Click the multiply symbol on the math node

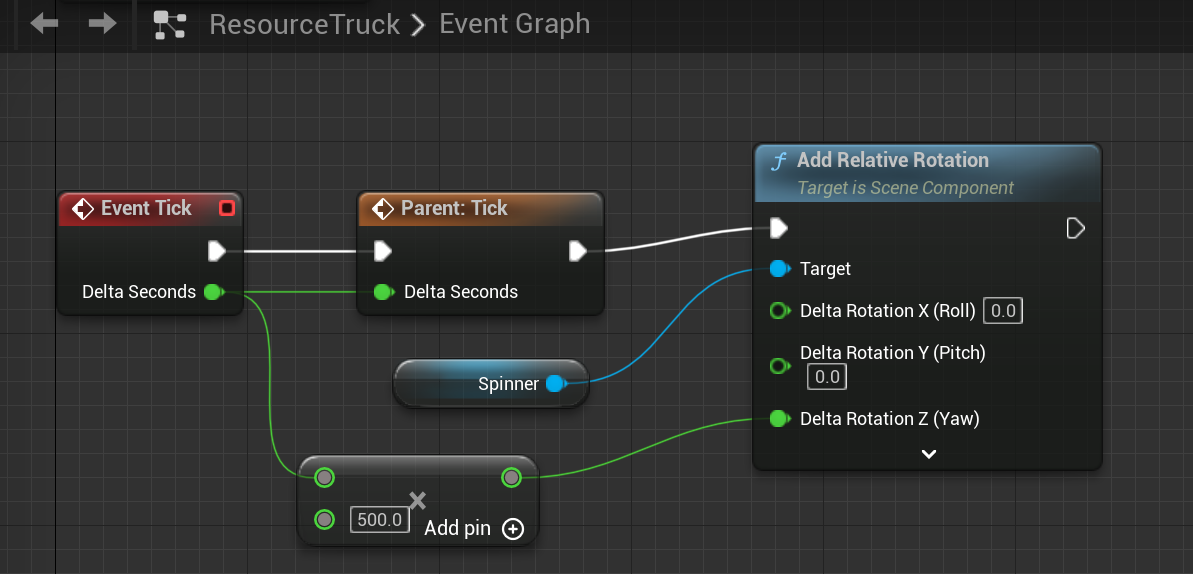click(418, 500)
